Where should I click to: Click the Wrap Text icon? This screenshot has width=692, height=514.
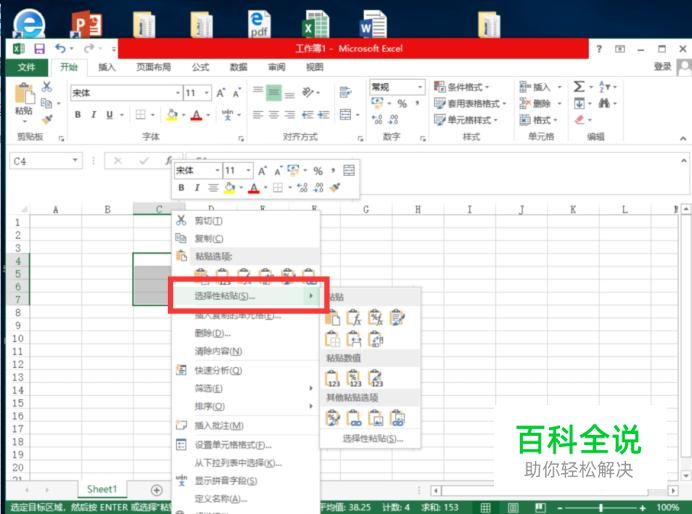345,92
